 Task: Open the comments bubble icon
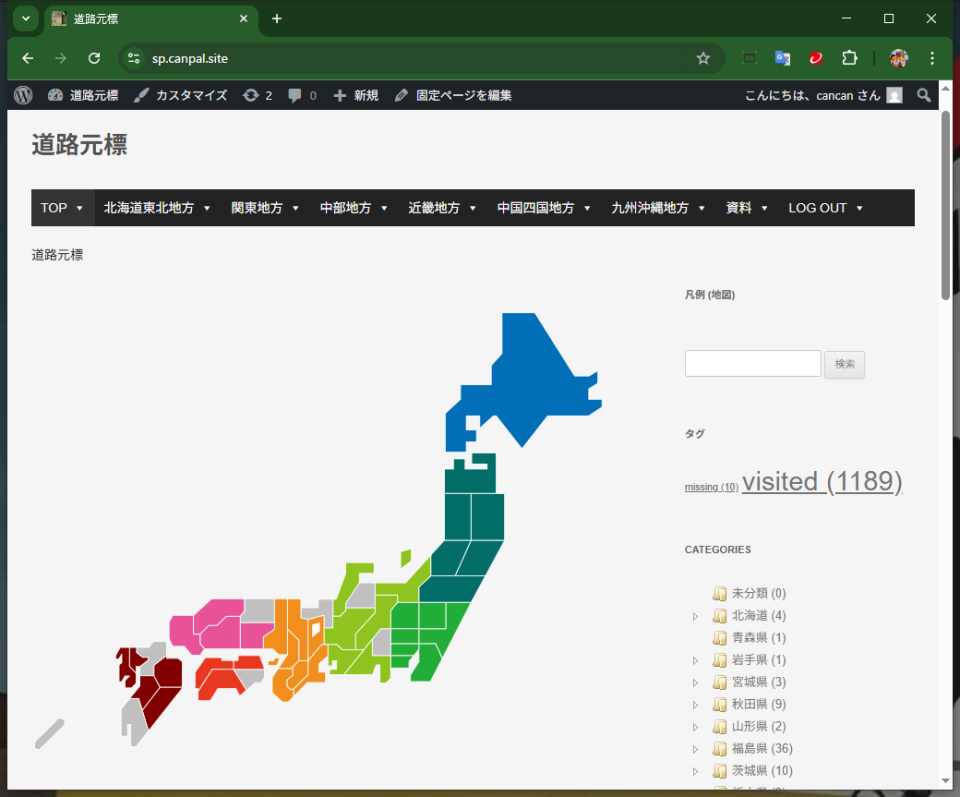[x=301, y=95]
